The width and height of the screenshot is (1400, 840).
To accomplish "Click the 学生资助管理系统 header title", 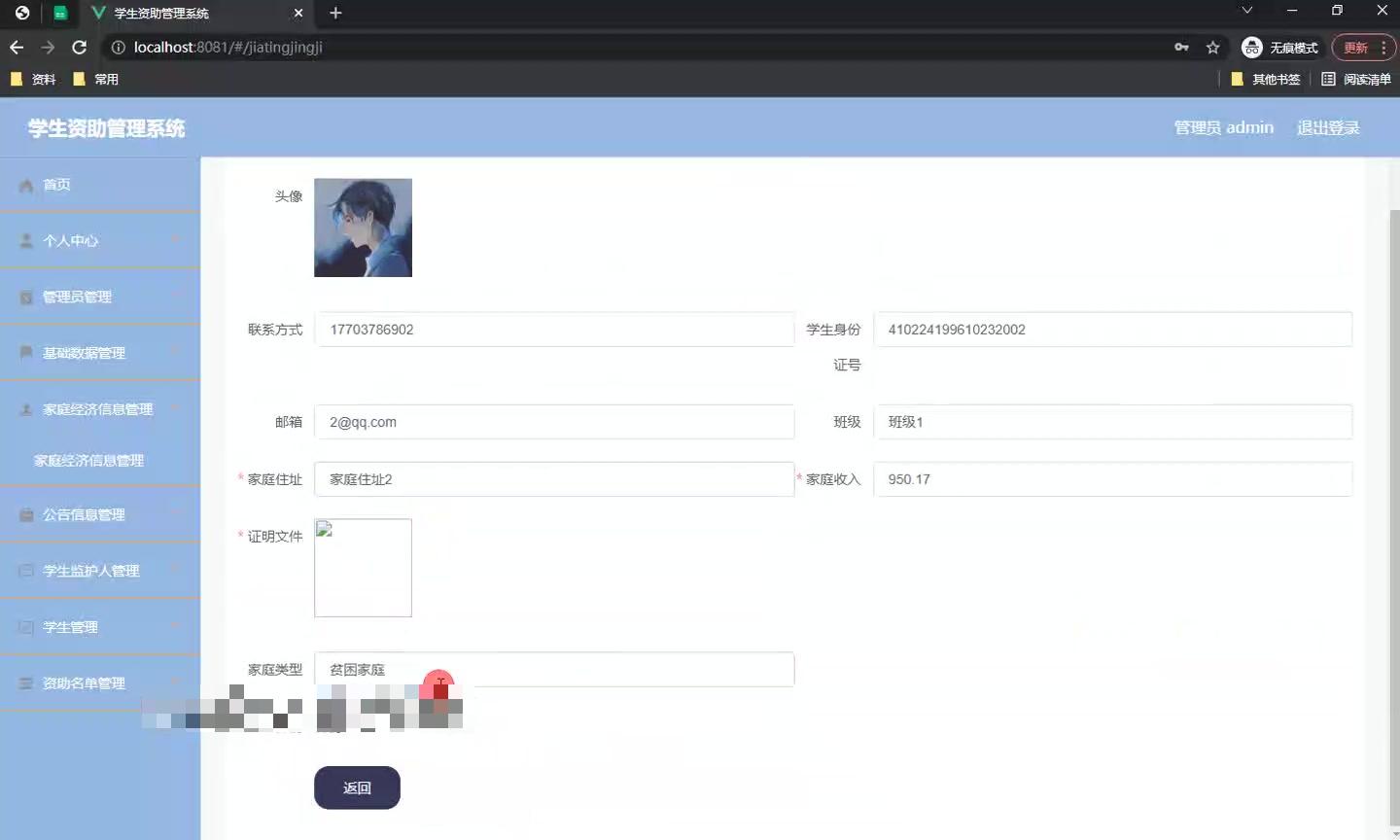I will (x=106, y=128).
